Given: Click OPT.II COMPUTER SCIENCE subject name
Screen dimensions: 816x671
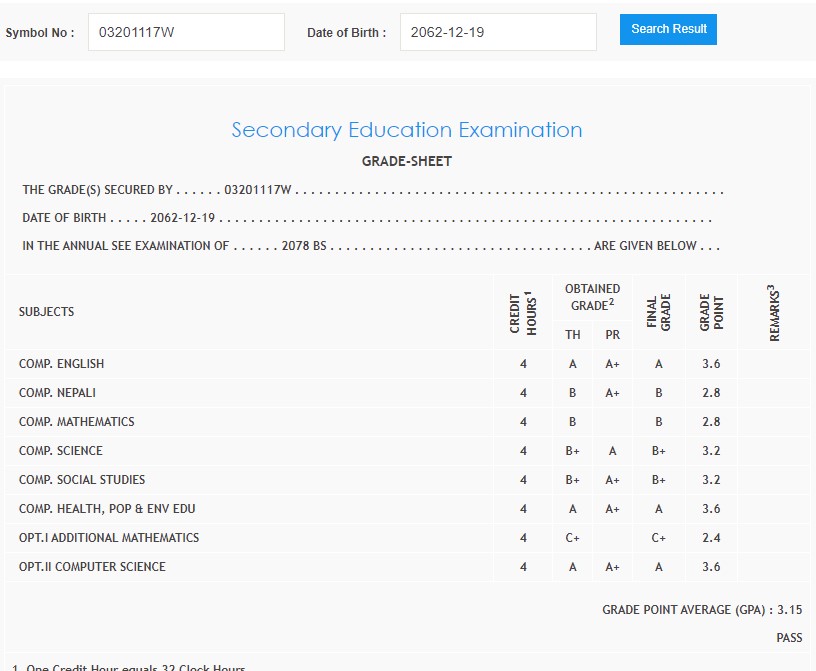Looking at the screenshot, I should (92, 567).
